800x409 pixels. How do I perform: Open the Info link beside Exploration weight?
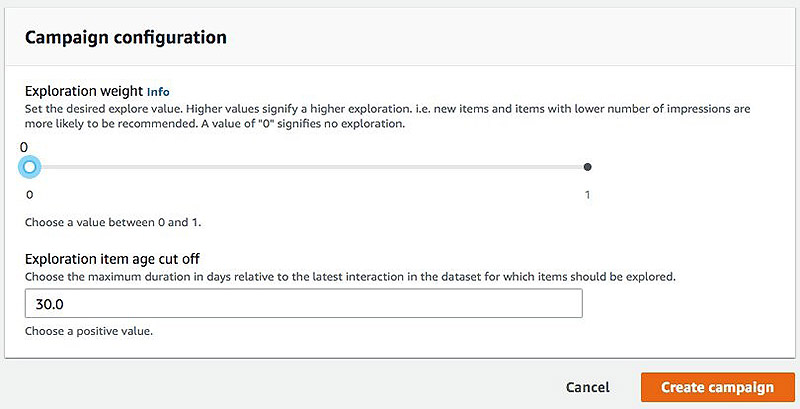click(158, 92)
